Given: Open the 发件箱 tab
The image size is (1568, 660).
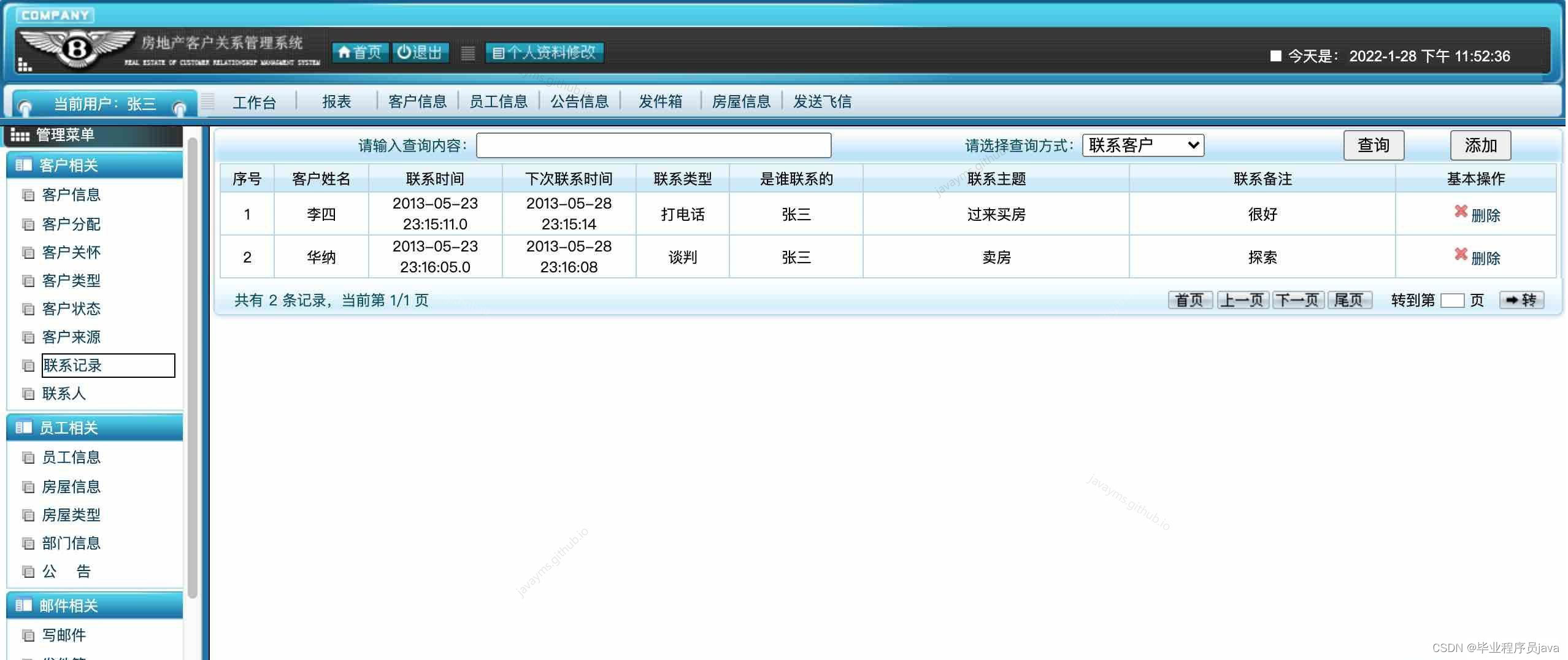Looking at the screenshot, I should click(661, 102).
